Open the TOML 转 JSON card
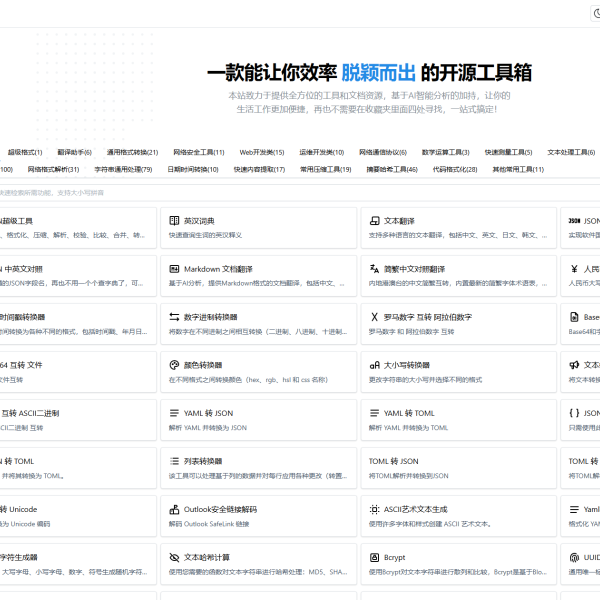This screenshot has height=600, width=600. 458,468
